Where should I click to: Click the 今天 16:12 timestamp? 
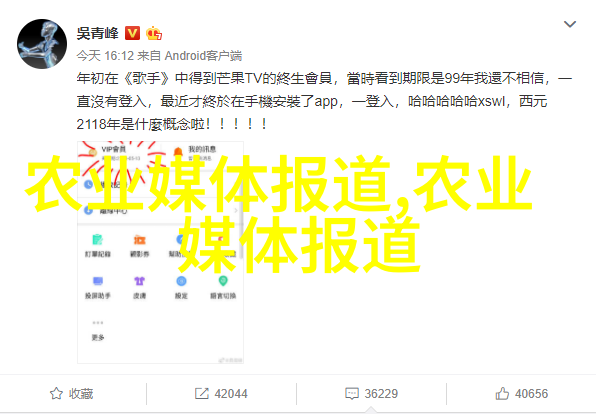coord(105,56)
